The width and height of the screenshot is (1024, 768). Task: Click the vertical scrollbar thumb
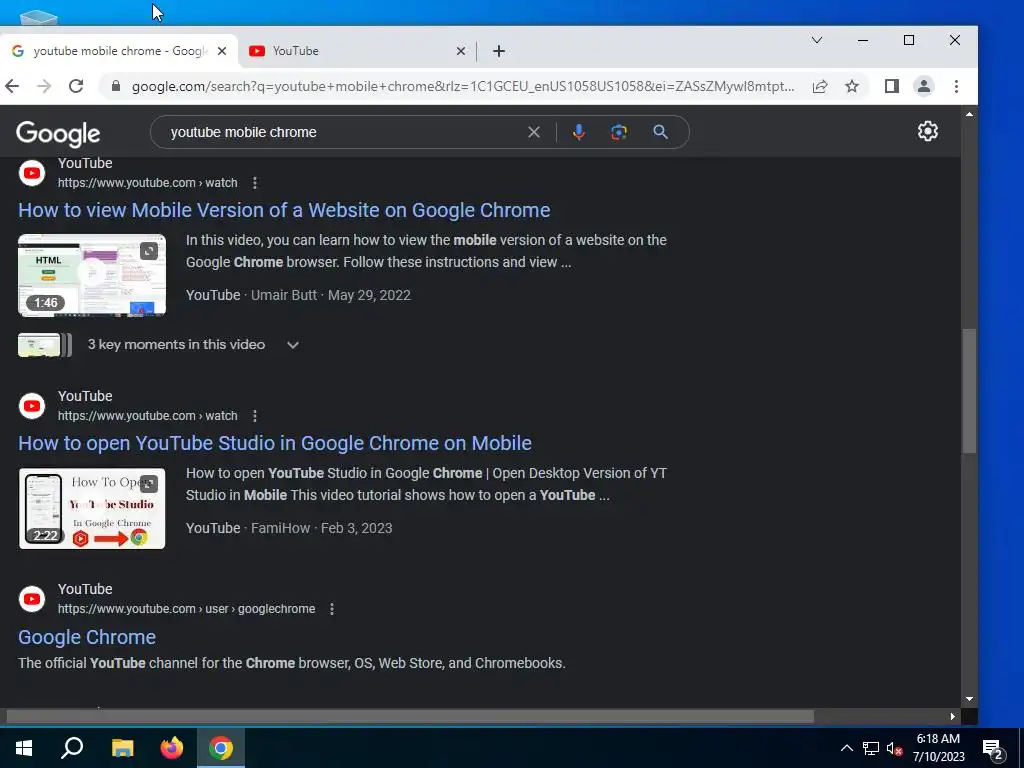point(969,391)
